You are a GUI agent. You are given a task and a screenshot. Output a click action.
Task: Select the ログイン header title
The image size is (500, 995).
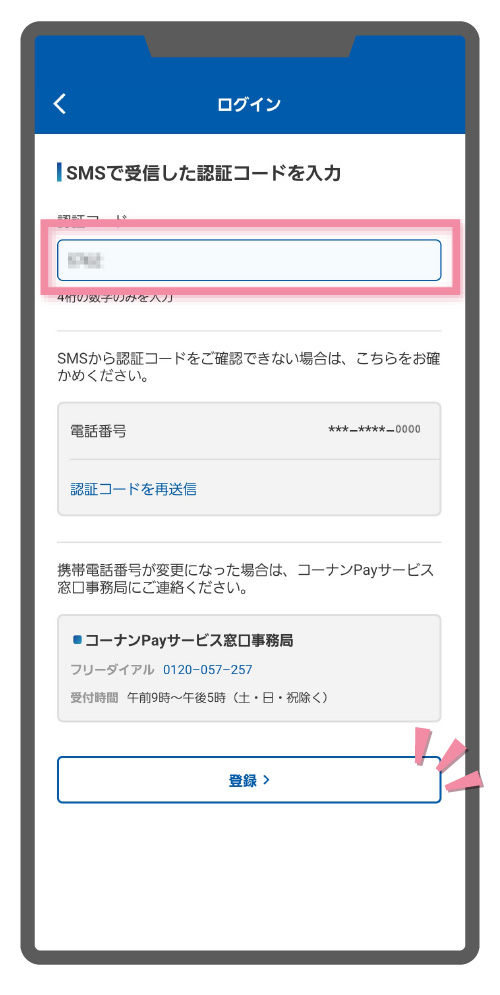point(249,104)
